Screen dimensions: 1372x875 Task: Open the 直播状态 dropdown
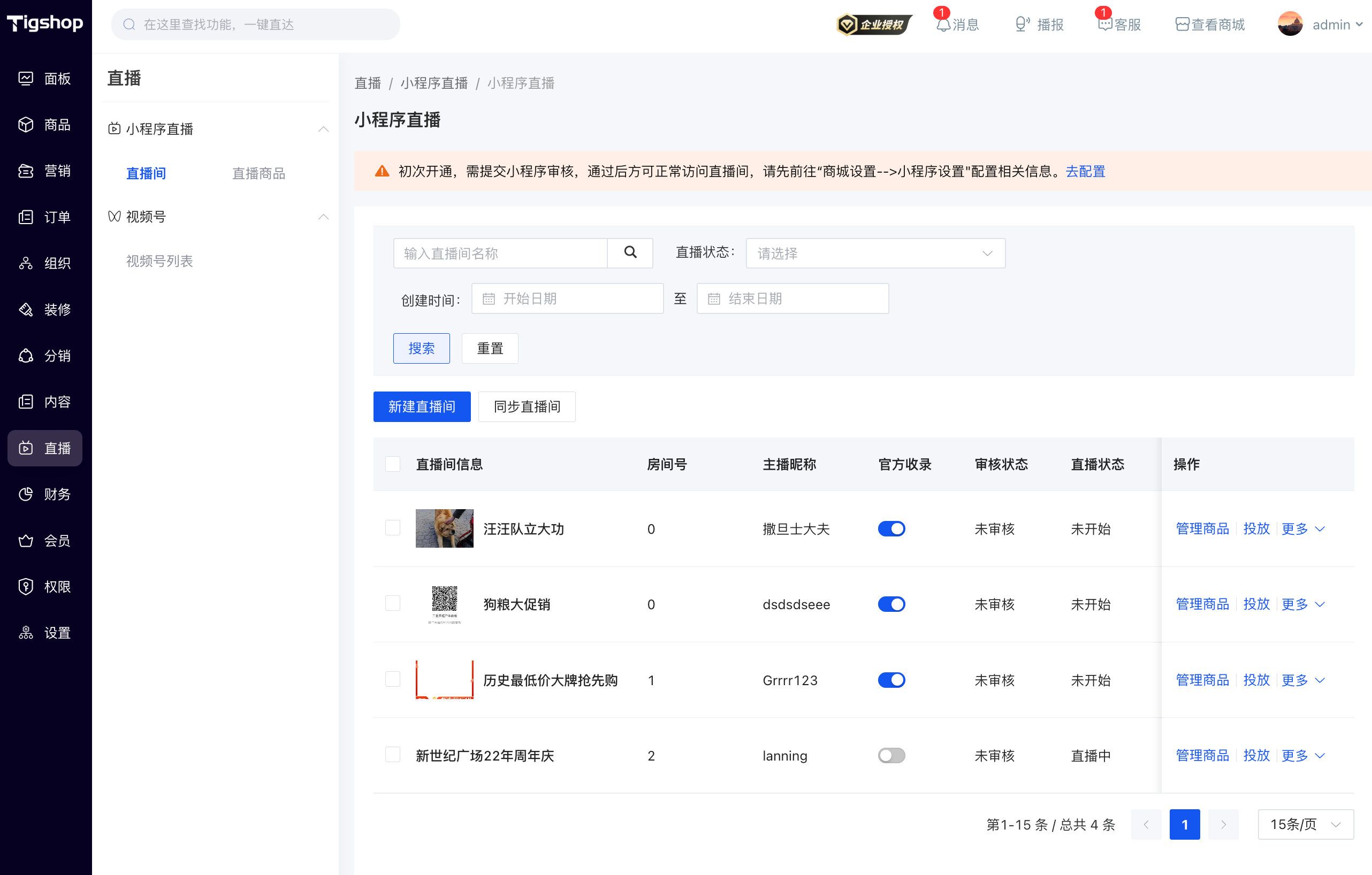(x=875, y=253)
